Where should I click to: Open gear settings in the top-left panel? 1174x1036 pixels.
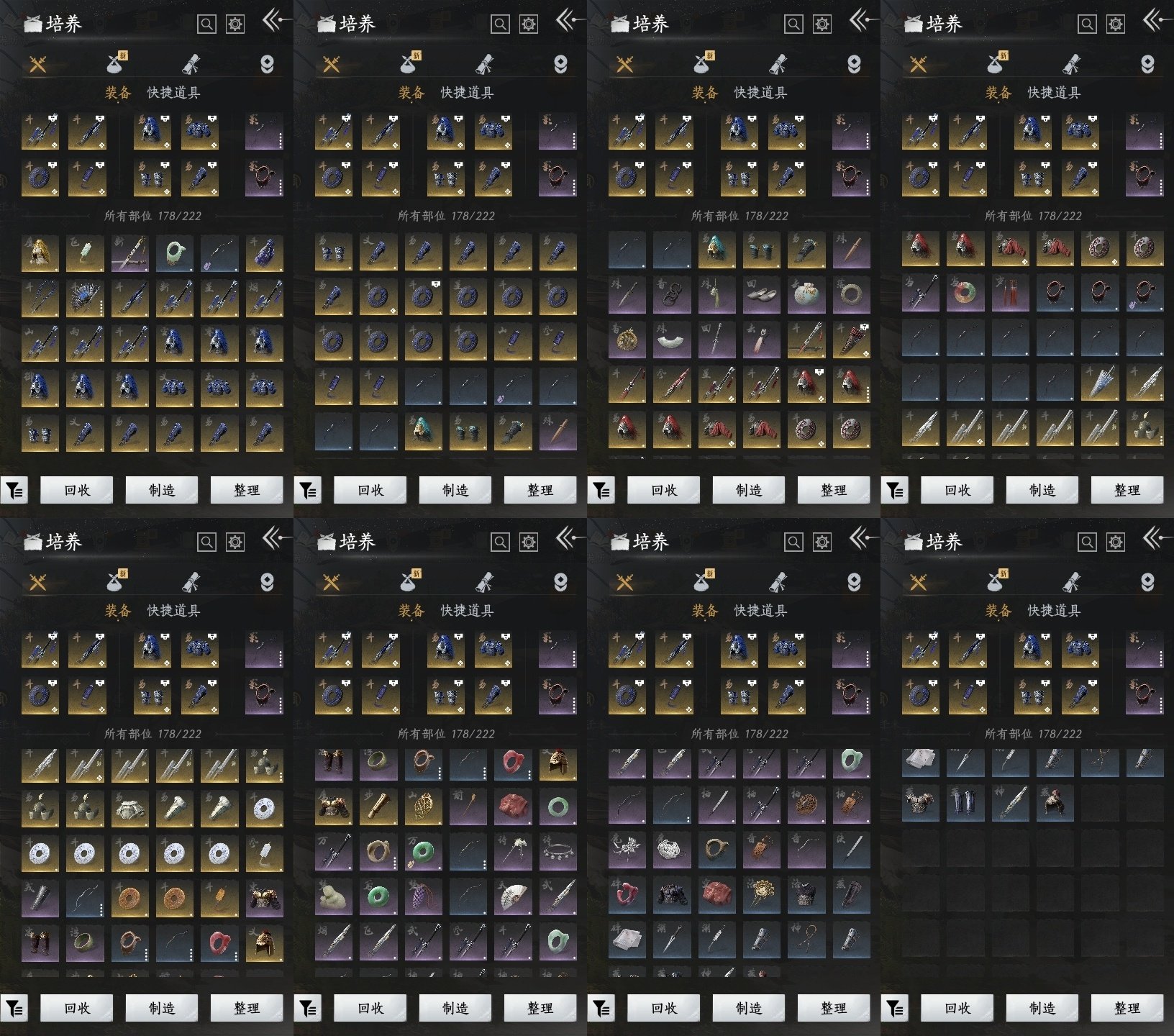pyautogui.click(x=235, y=24)
